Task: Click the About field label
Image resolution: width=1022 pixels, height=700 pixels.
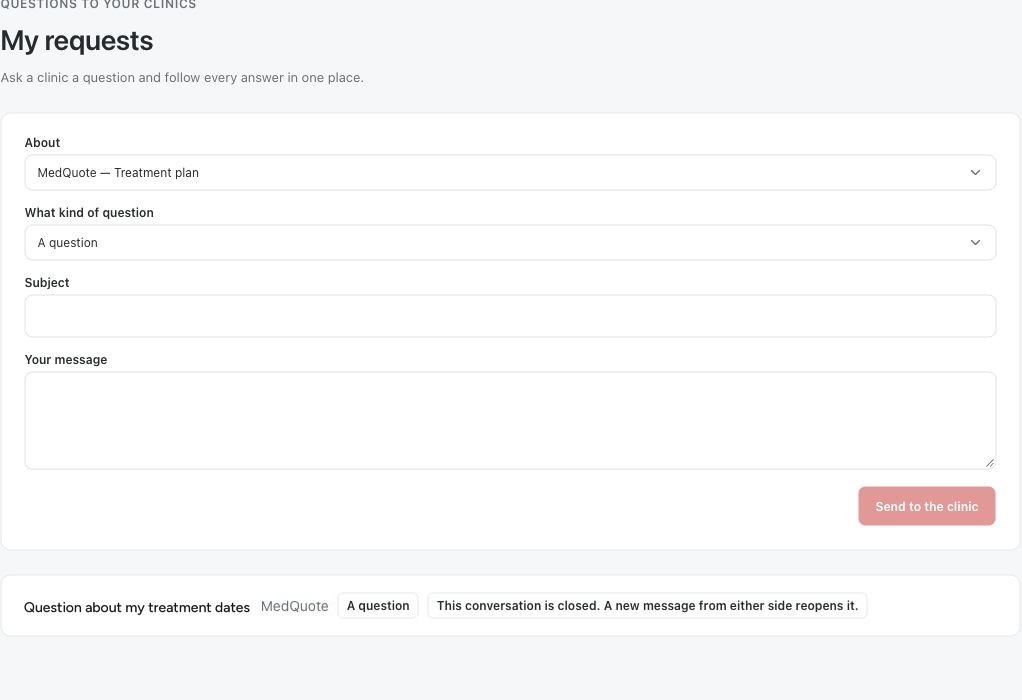Action: (x=42, y=143)
